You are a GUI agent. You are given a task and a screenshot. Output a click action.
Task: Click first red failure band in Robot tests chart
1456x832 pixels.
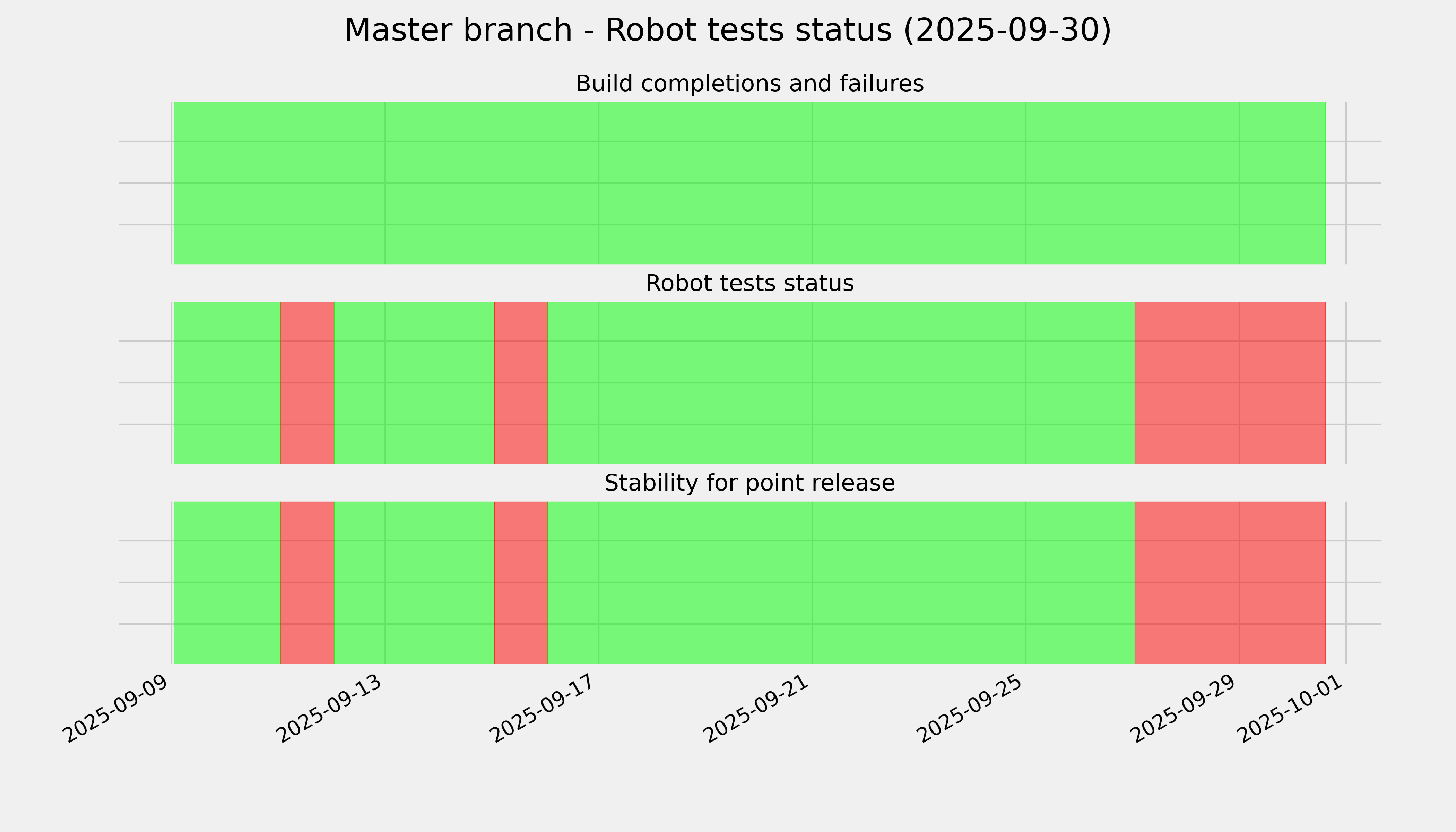click(x=307, y=383)
